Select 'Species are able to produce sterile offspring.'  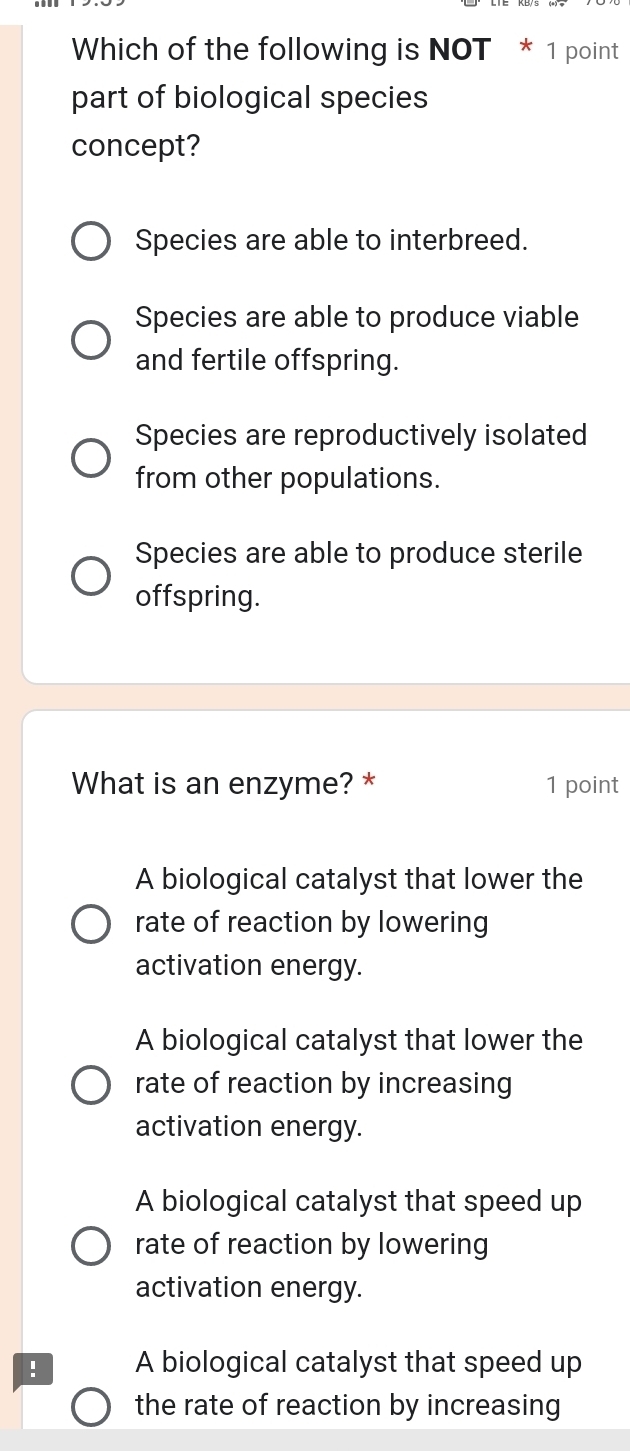coord(91,575)
